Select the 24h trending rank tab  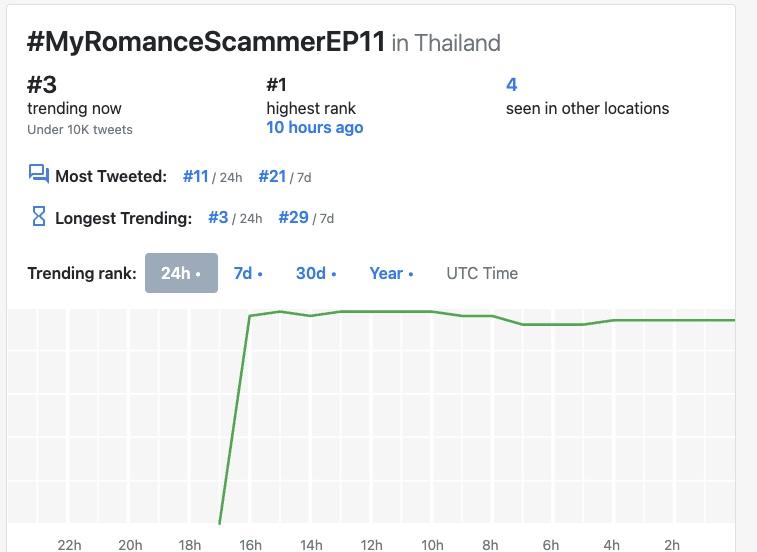coord(181,273)
